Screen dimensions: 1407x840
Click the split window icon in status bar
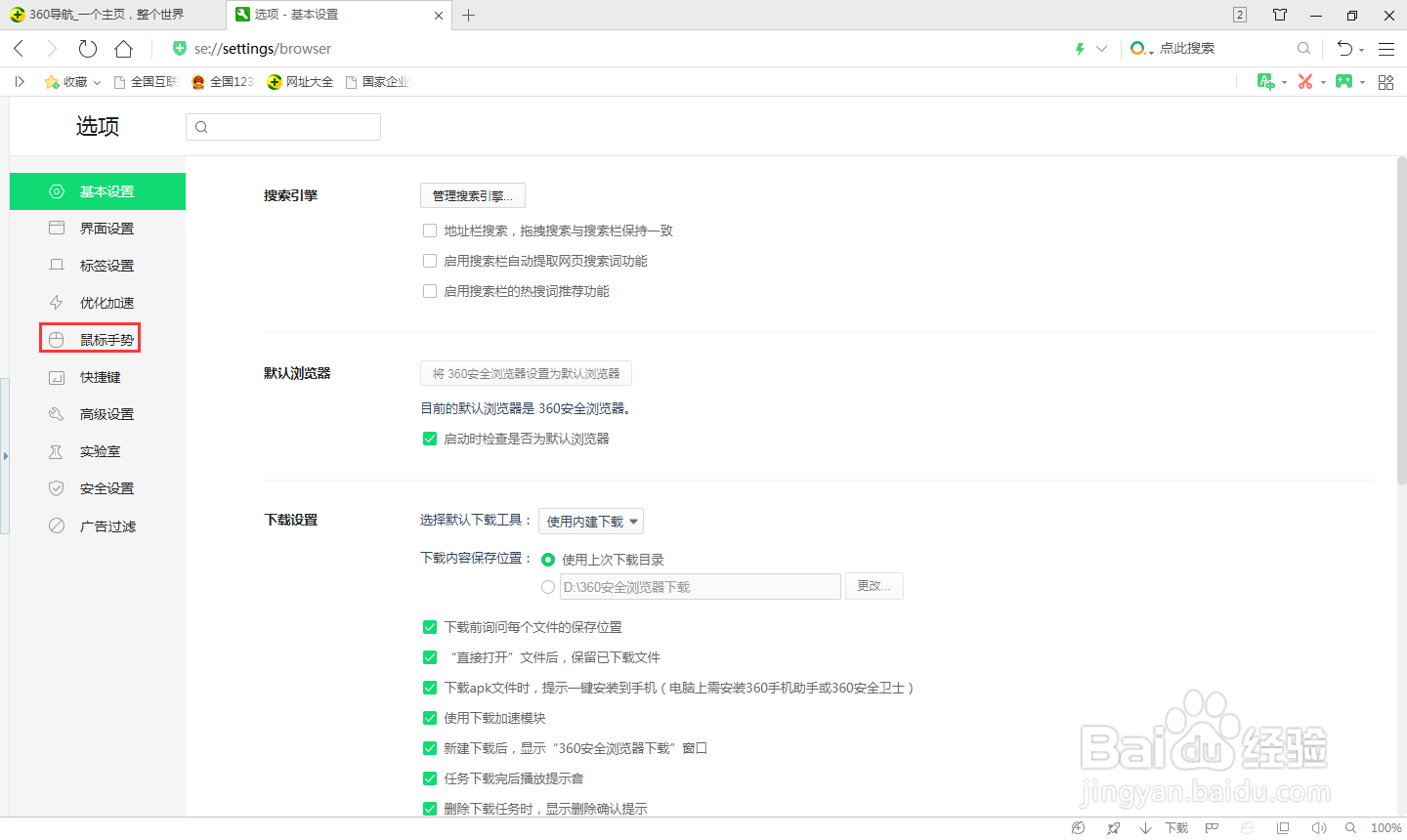click(1283, 828)
